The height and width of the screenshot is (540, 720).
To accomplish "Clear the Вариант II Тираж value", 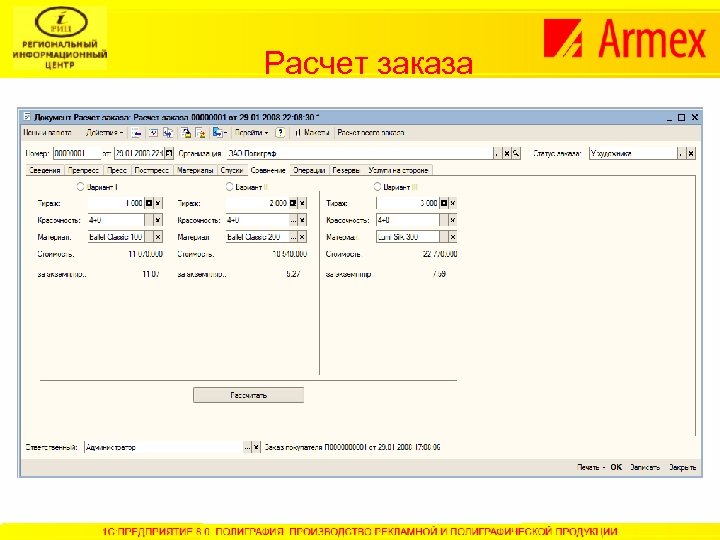I will [x=302, y=203].
